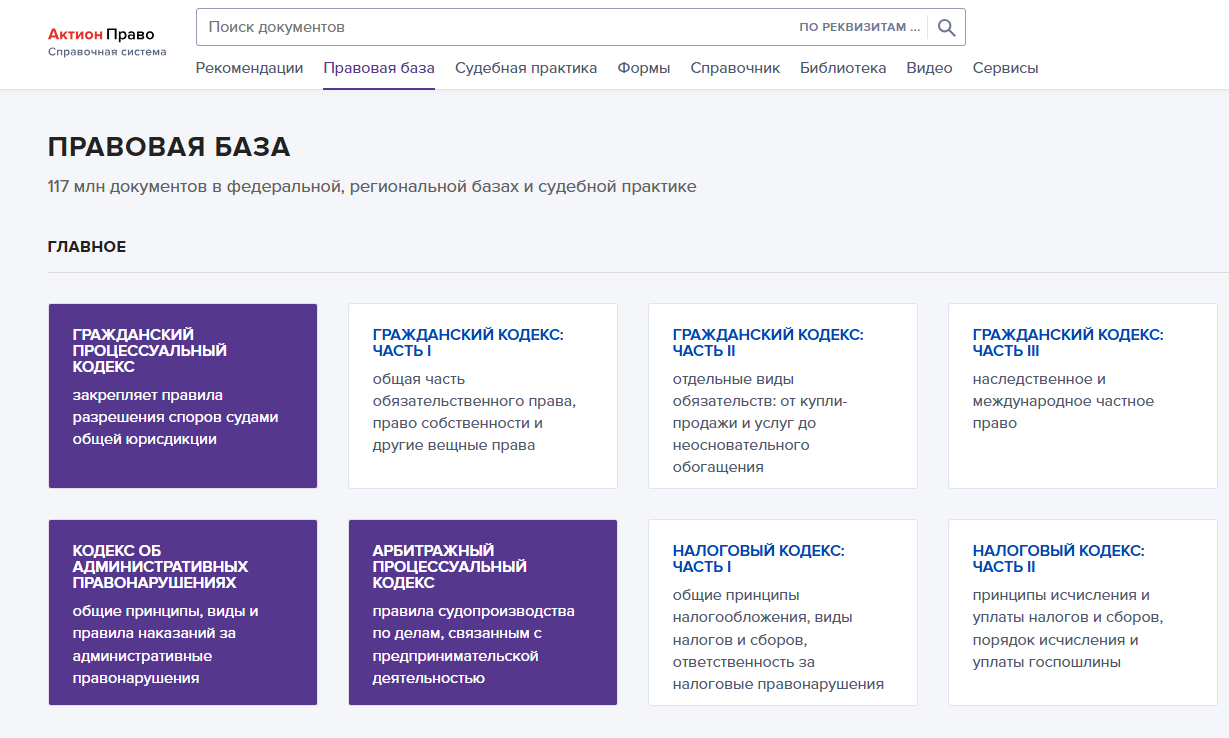Select the Правовая база tab
The width and height of the screenshot is (1229, 738).
point(379,68)
